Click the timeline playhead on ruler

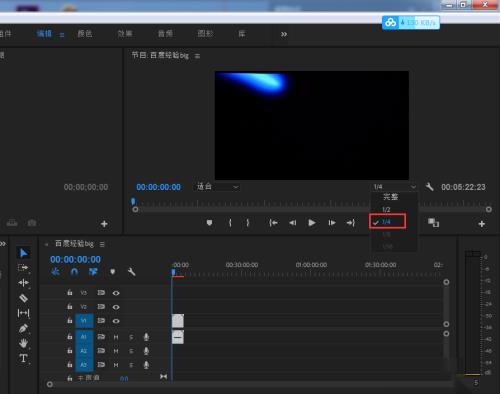(x=173, y=273)
